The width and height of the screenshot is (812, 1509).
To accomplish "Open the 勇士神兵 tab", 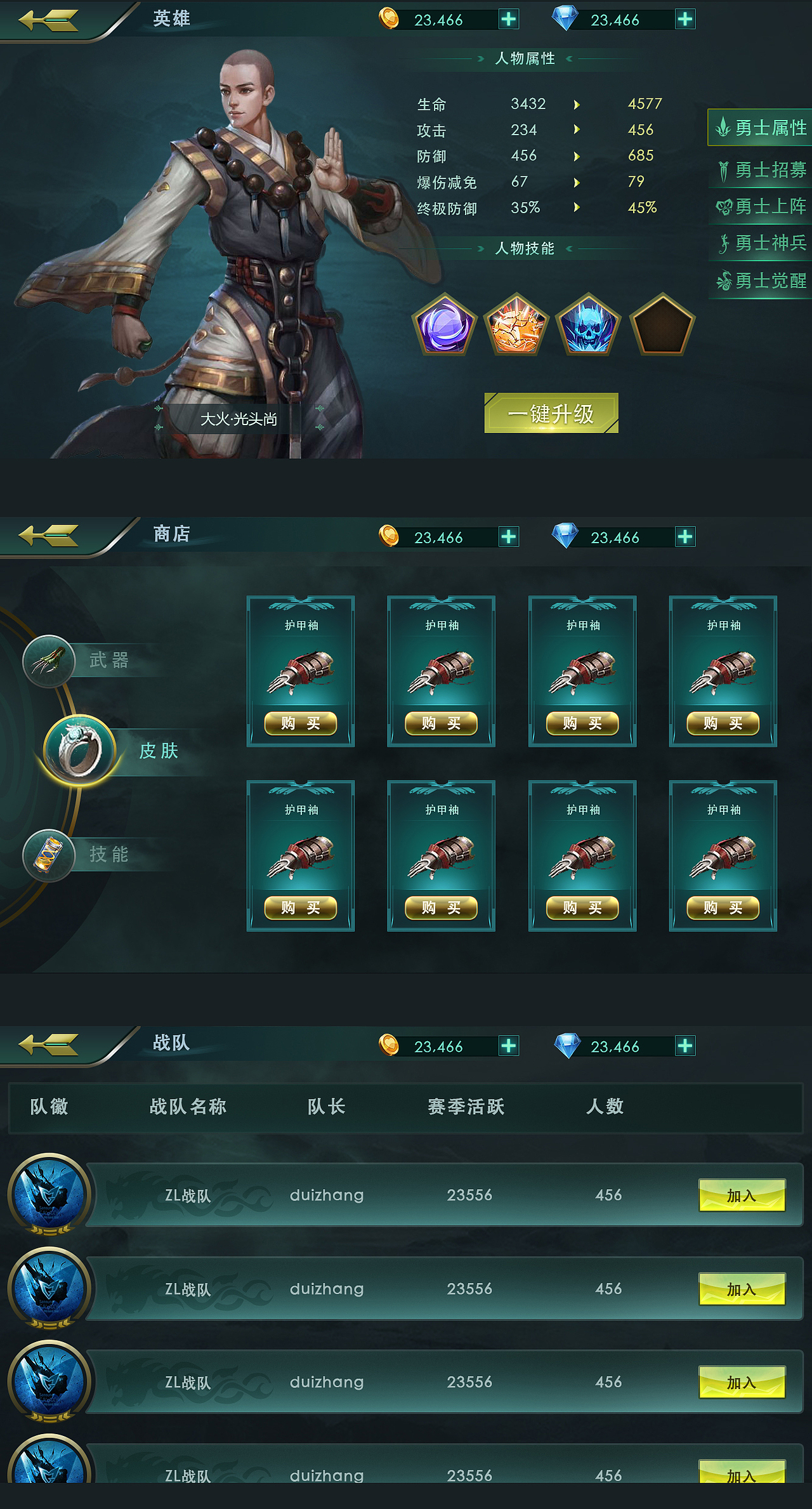I will 760,243.
